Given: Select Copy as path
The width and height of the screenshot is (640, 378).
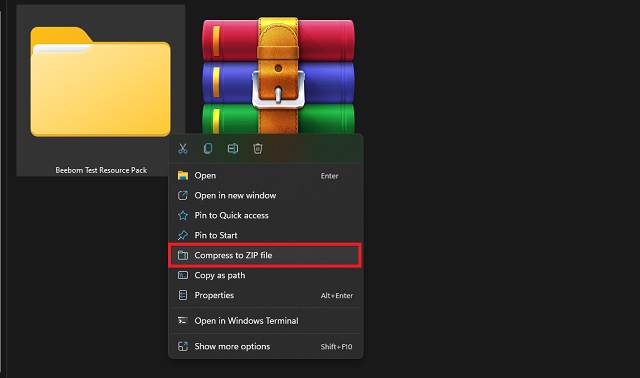Looking at the screenshot, I should [265, 276].
